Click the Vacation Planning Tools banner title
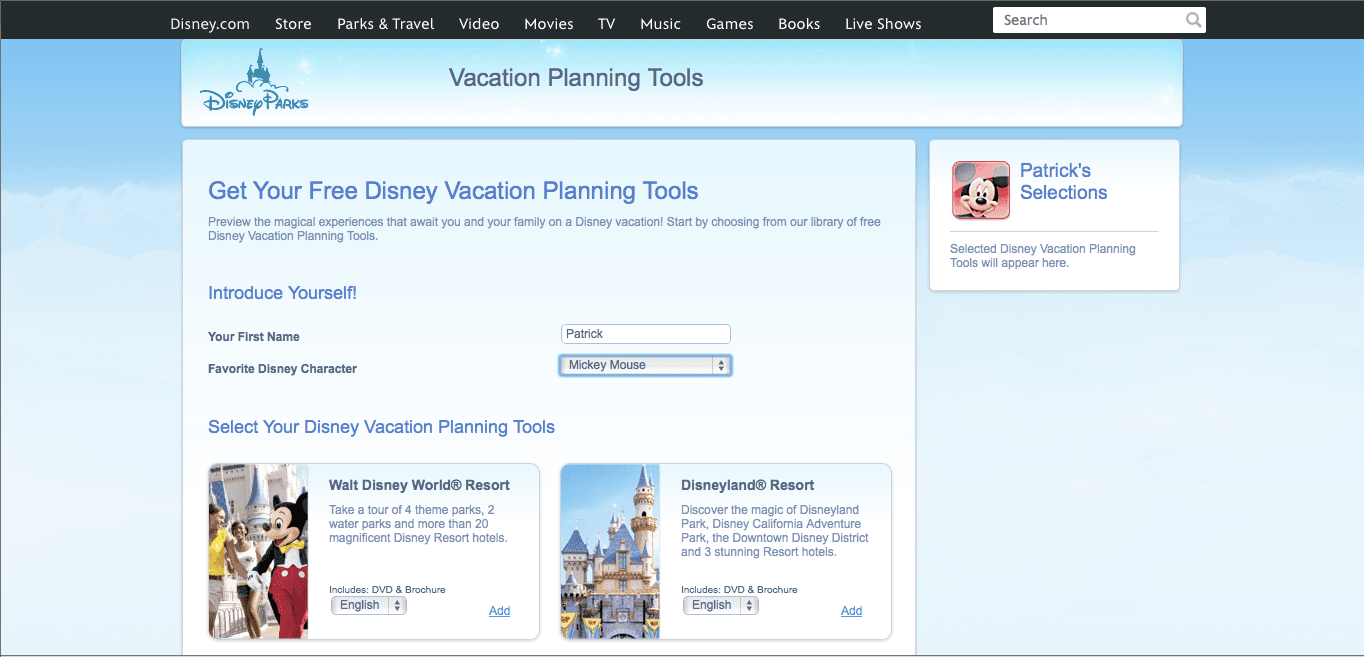 (x=576, y=78)
